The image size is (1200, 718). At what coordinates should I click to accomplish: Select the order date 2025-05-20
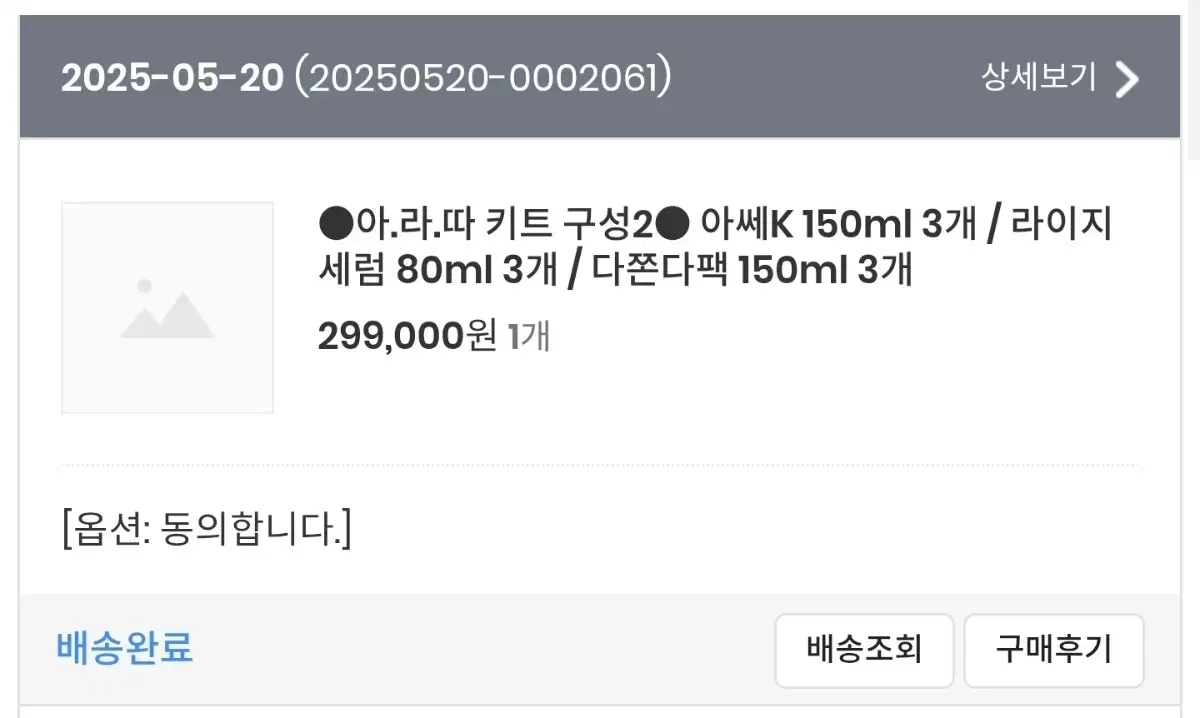click(x=172, y=78)
